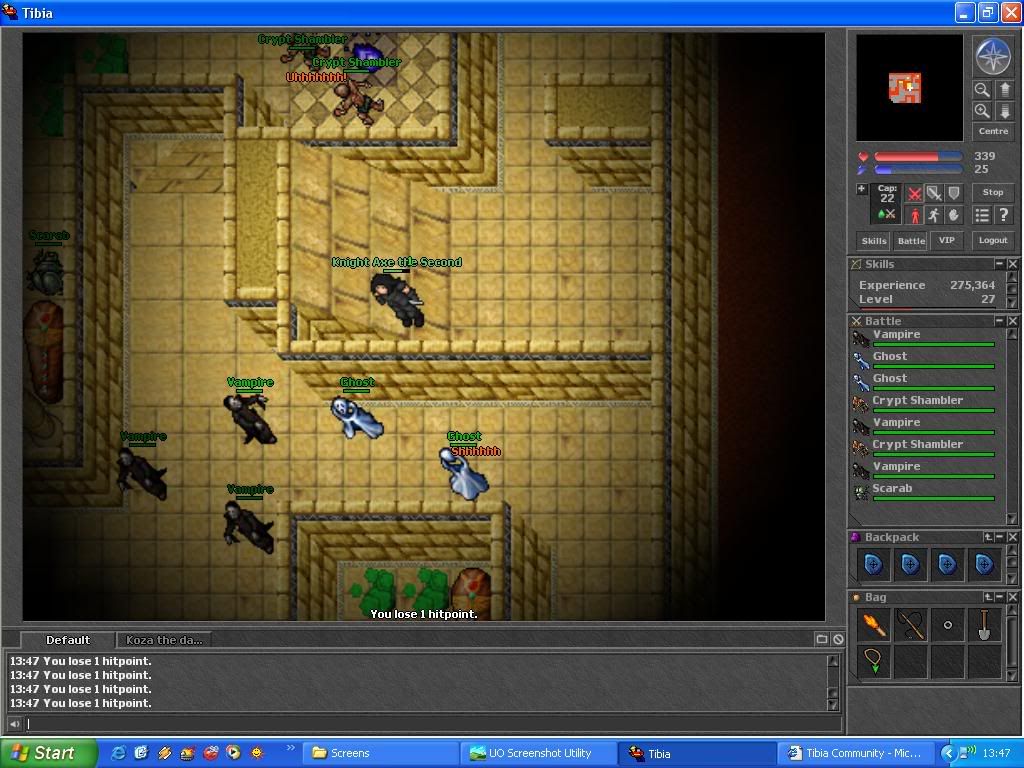Click the chat ignore circle icon
This screenshot has height=768, width=1024.
837,639
